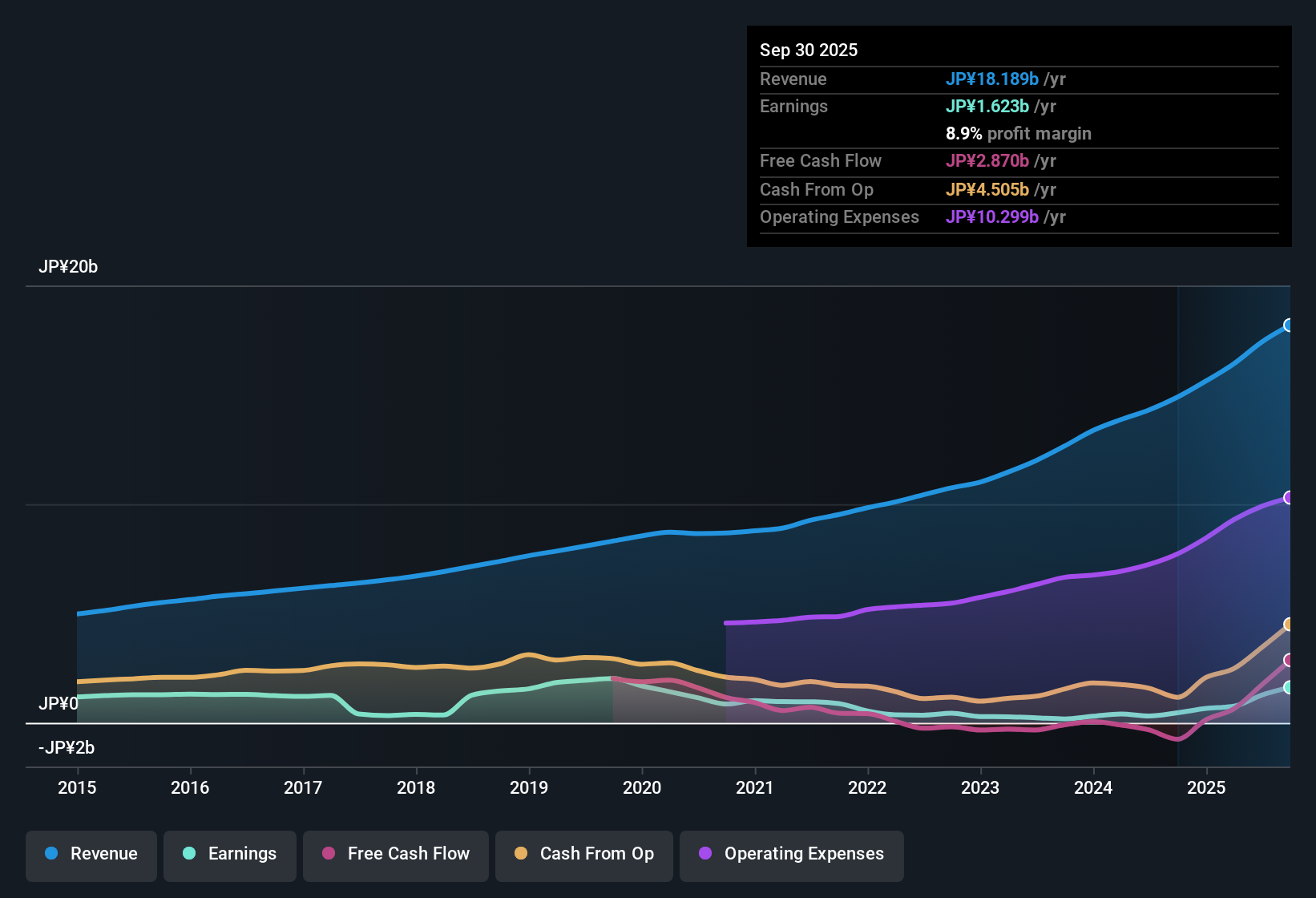
Task: Click the 2021 label on the time axis
Action: [x=756, y=788]
